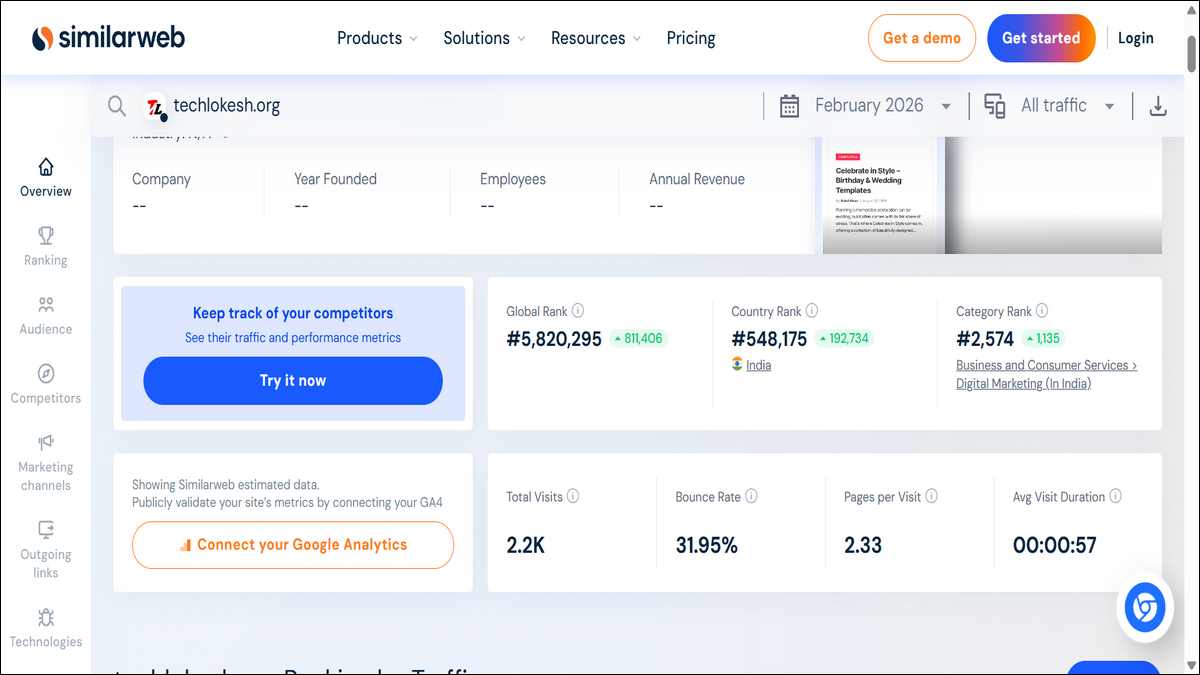1200x675 pixels.
Task: Click the Keep track of your competitors heading
Action: coord(293,313)
